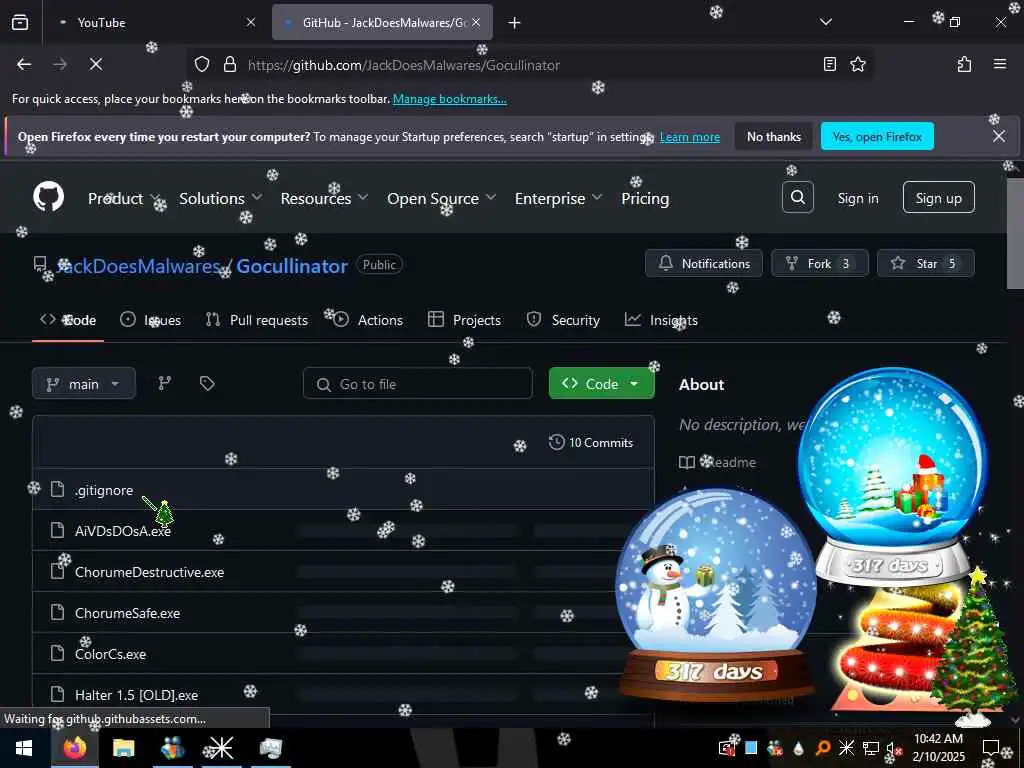The image size is (1024, 768).
Task: Click Sign in
Action: (857, 198)
